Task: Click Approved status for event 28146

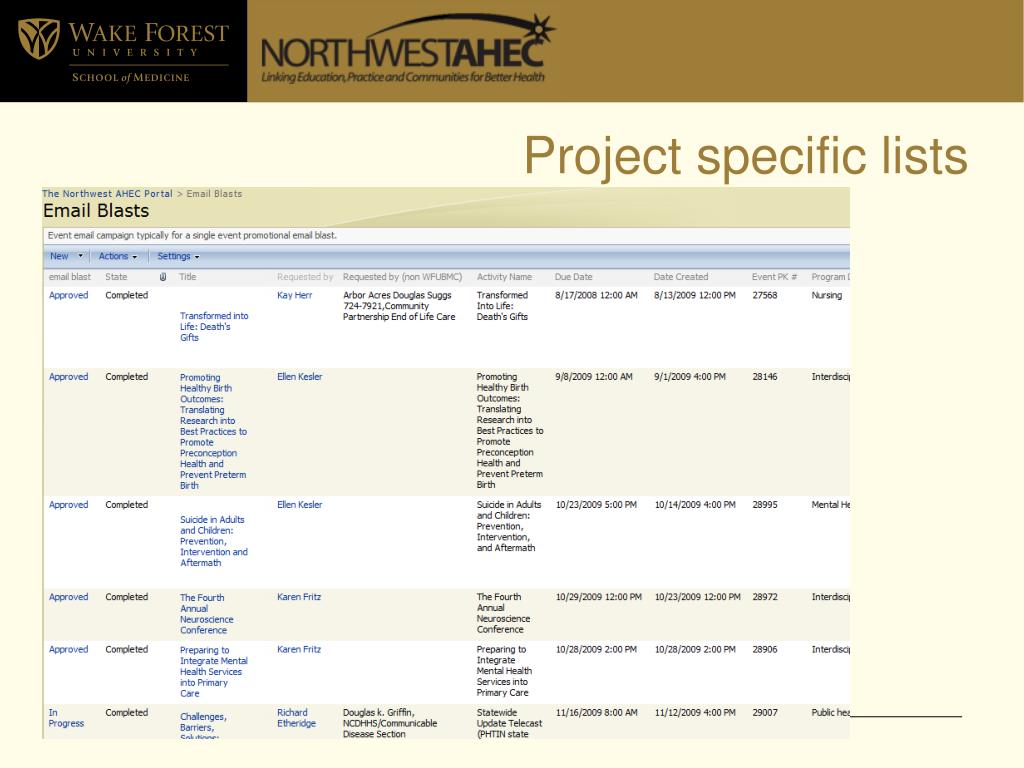Action: click(x=69, y=377)
